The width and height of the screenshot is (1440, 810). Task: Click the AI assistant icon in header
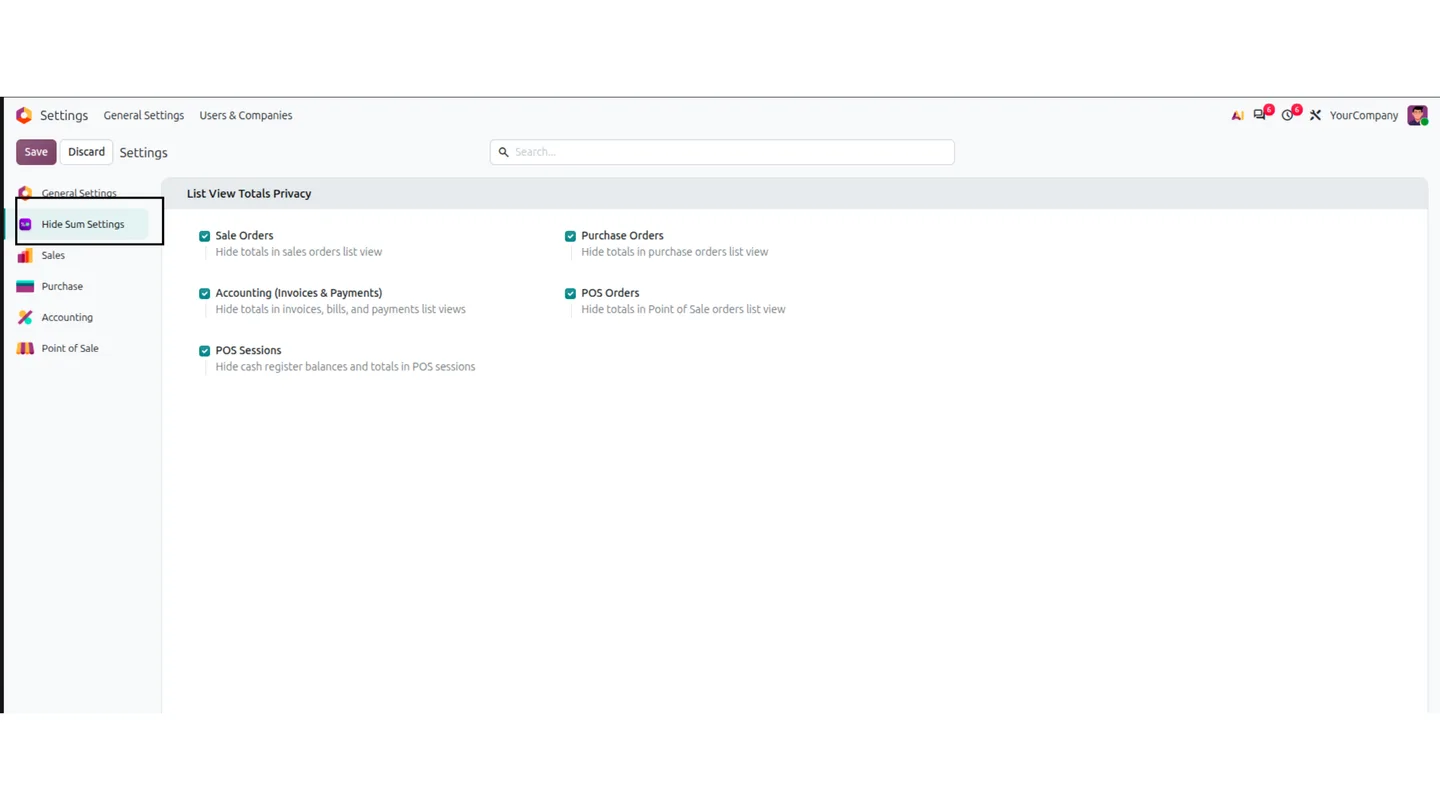[1237, 115]
